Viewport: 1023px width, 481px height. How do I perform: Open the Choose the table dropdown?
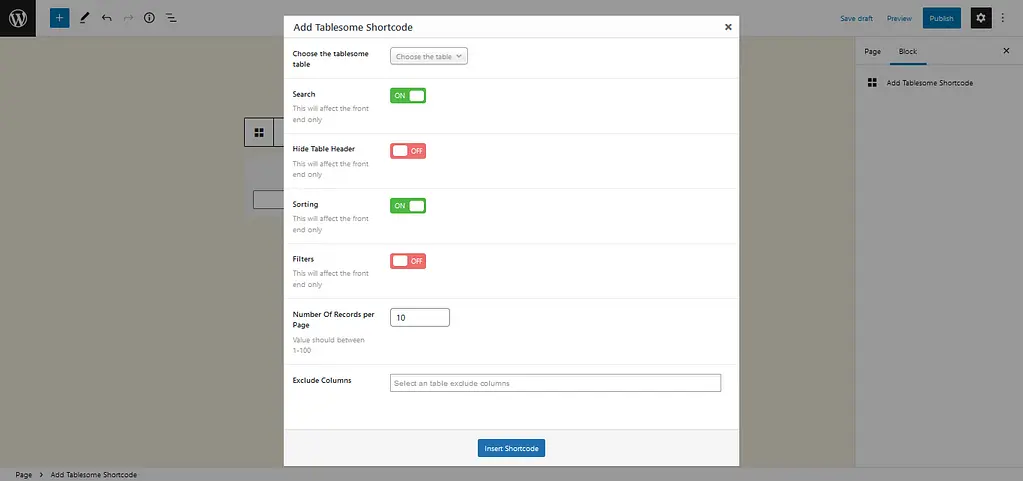click(x=429, y=57)
